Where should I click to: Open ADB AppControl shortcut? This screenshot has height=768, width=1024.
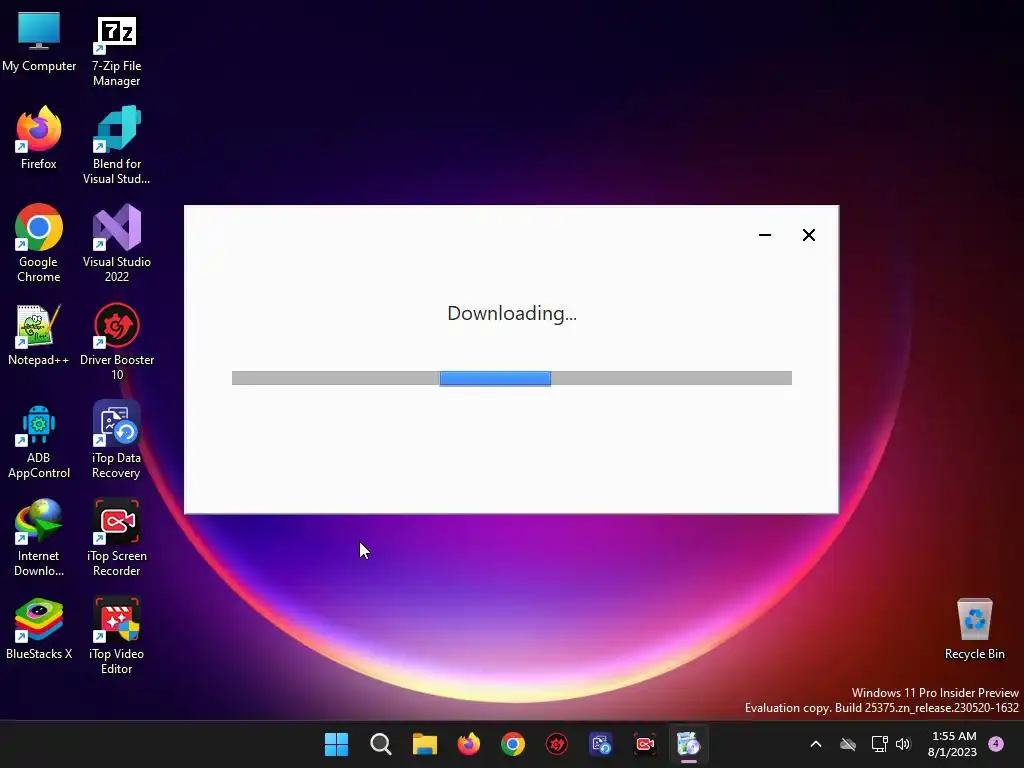point(39,441)
